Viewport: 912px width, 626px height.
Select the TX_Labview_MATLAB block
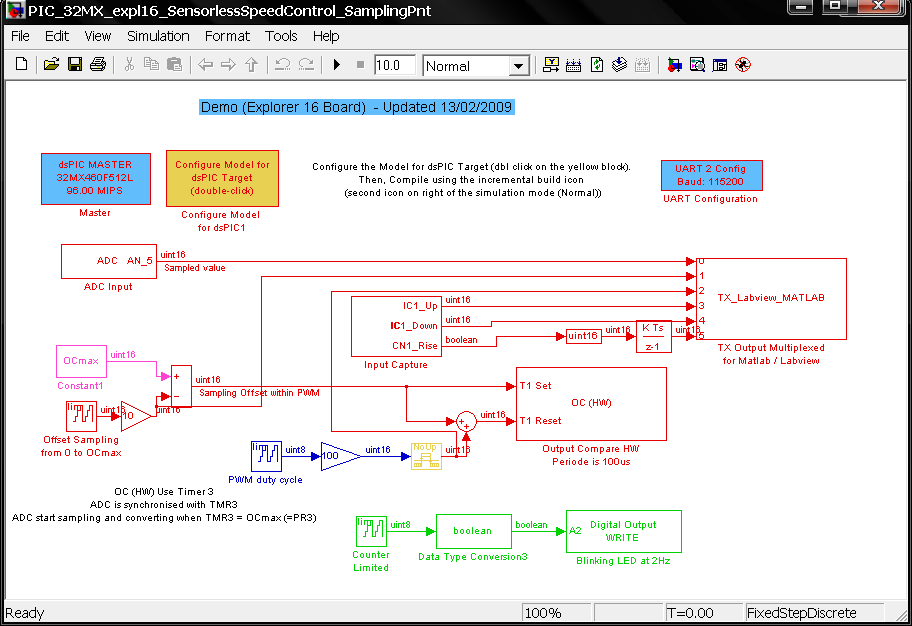771,298
